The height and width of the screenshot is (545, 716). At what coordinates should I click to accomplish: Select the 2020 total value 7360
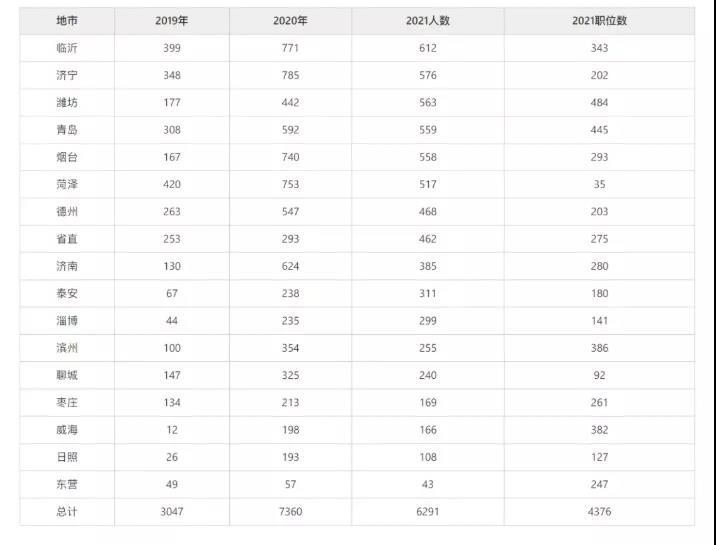pyautogui.click(x=290, y=512)
